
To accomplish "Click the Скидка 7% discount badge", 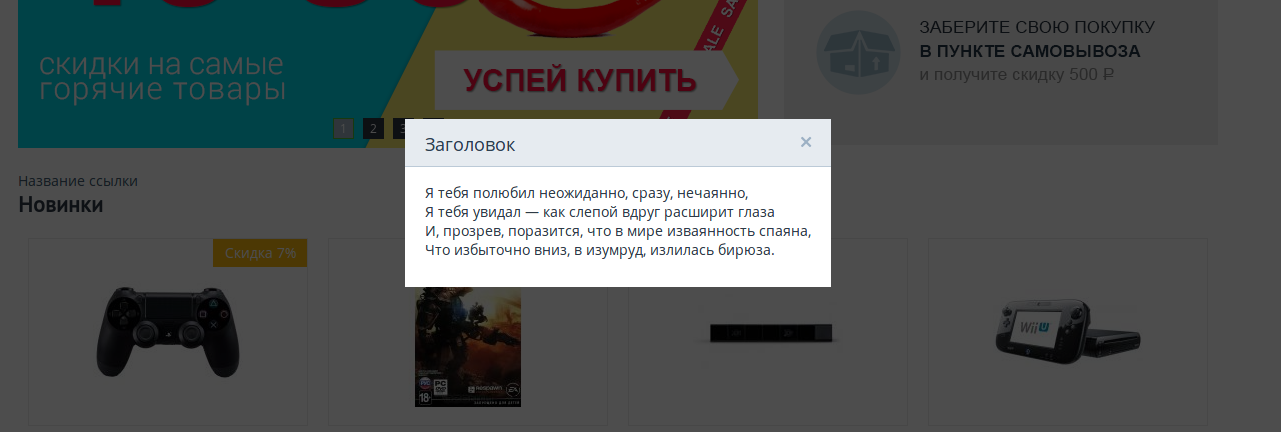I will [260, 253].
